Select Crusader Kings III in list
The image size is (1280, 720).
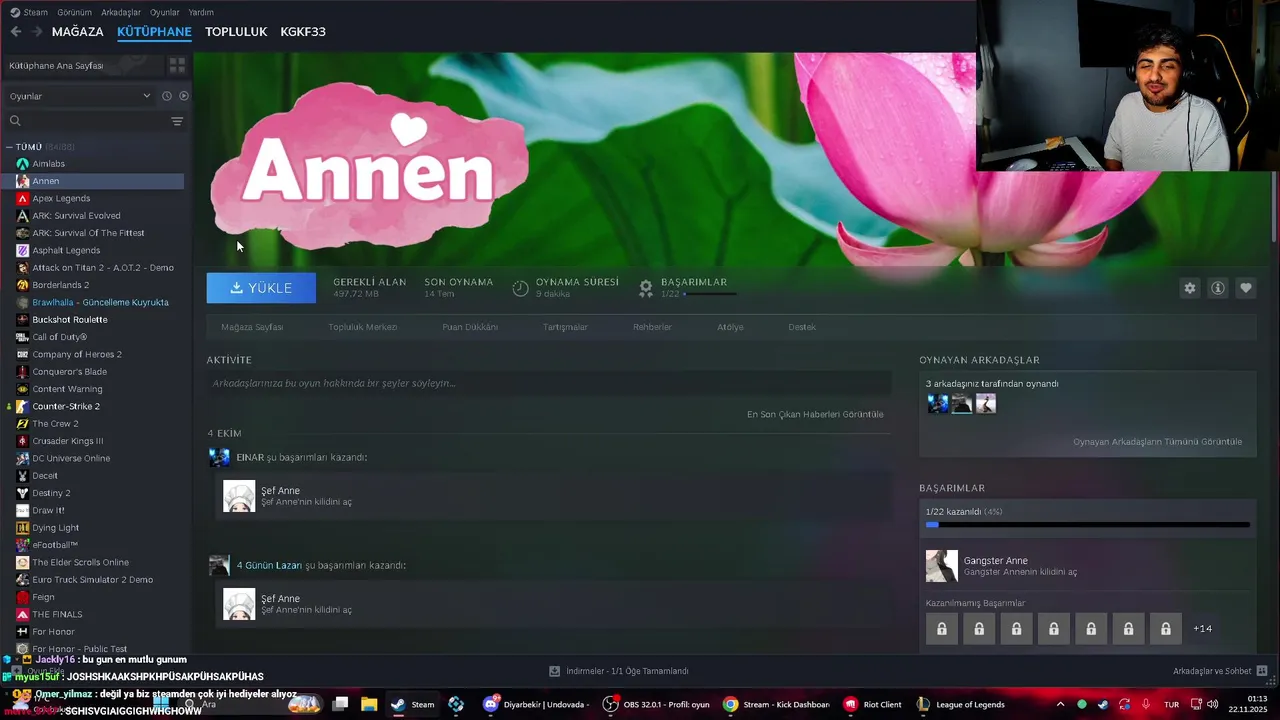67,441
